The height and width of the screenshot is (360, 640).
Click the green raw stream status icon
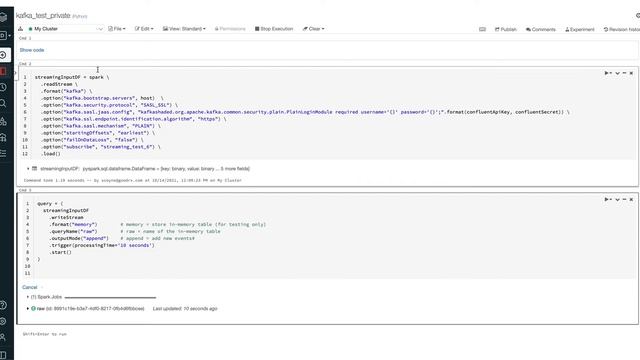[33, 309]
